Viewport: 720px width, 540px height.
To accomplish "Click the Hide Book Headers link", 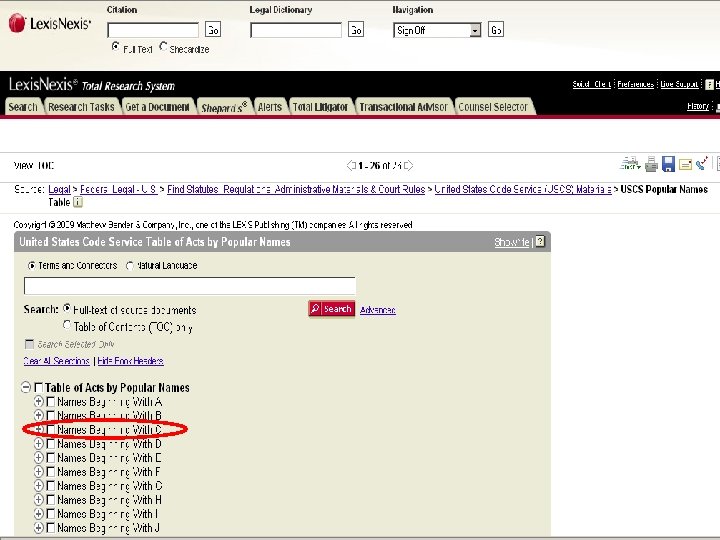I will click(x=130, y=361).
